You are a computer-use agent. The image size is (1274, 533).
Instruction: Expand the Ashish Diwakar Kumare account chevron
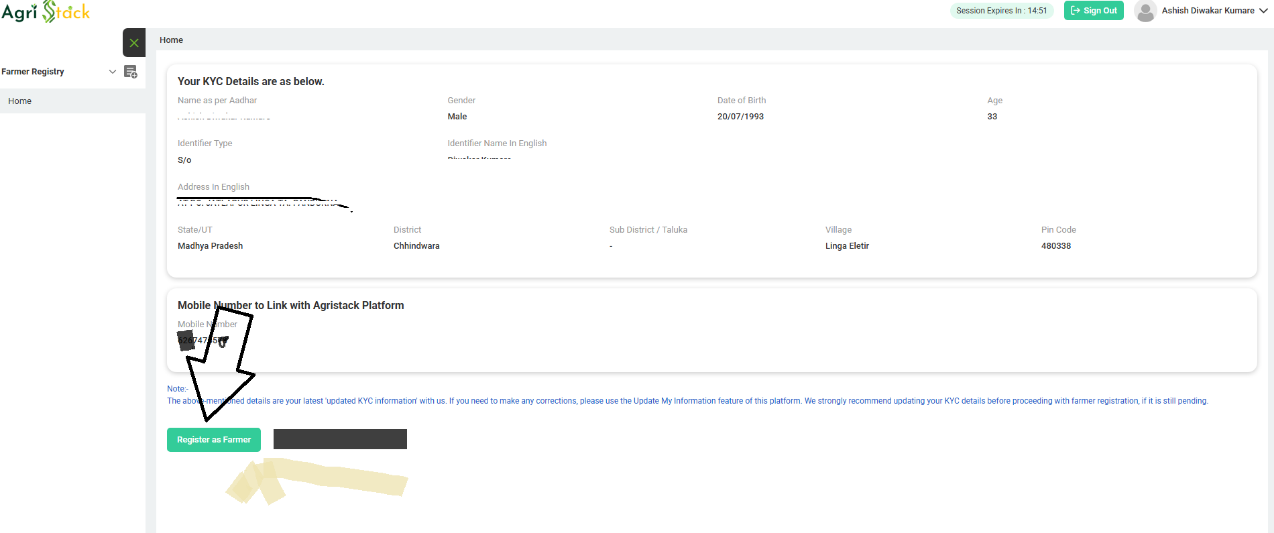coord(1263,11)
